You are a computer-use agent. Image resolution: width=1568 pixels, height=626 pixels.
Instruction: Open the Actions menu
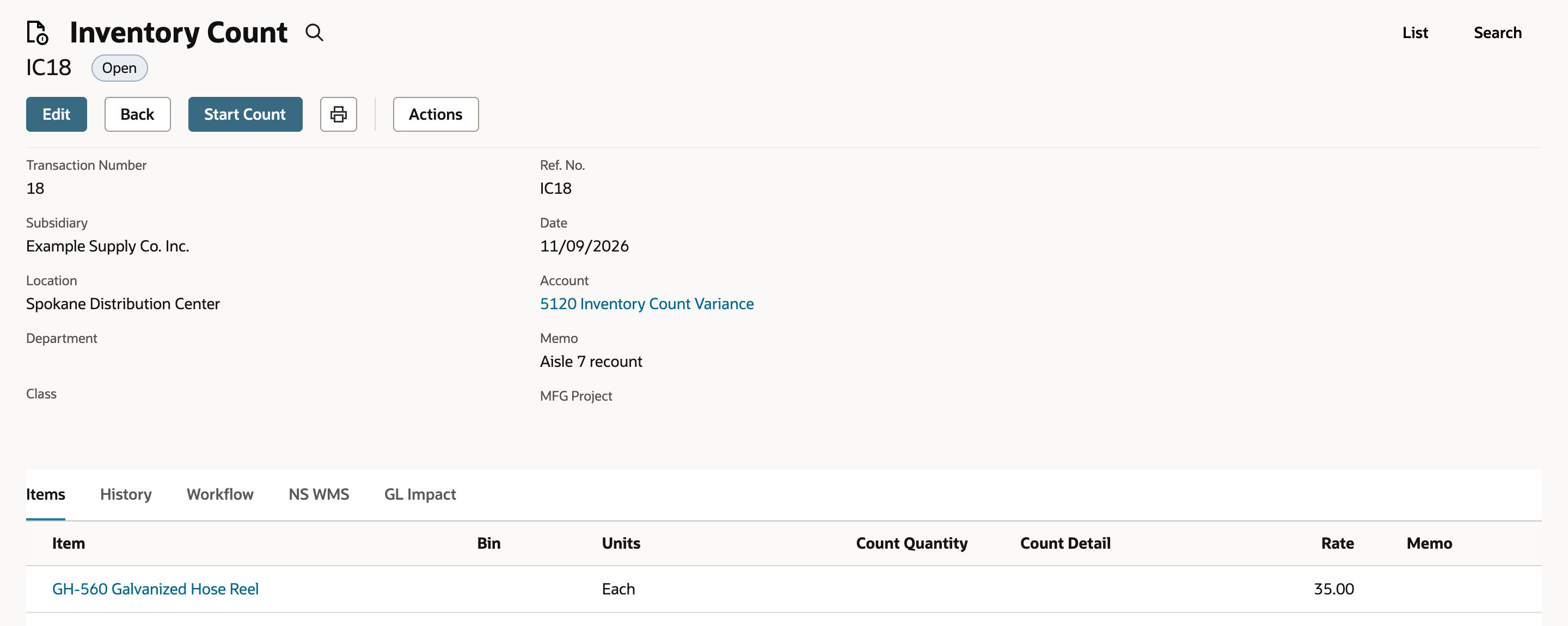point(436,114)
